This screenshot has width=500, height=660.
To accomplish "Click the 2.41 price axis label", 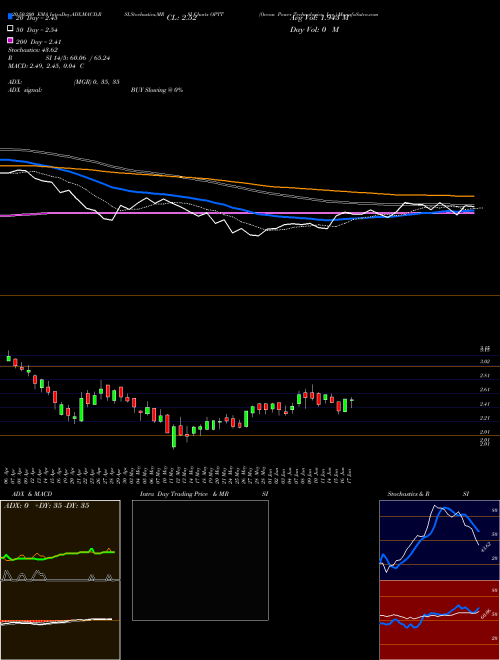I will [484, 404].
